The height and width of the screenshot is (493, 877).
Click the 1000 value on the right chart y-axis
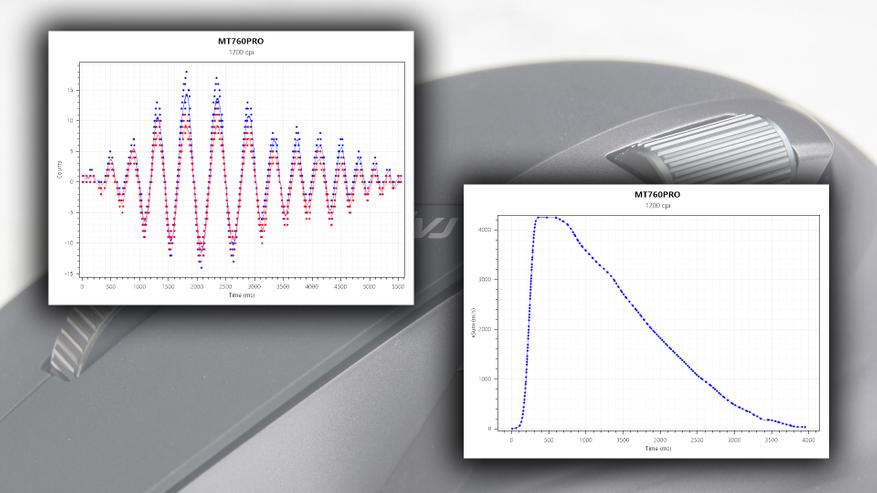coord(484,379)
